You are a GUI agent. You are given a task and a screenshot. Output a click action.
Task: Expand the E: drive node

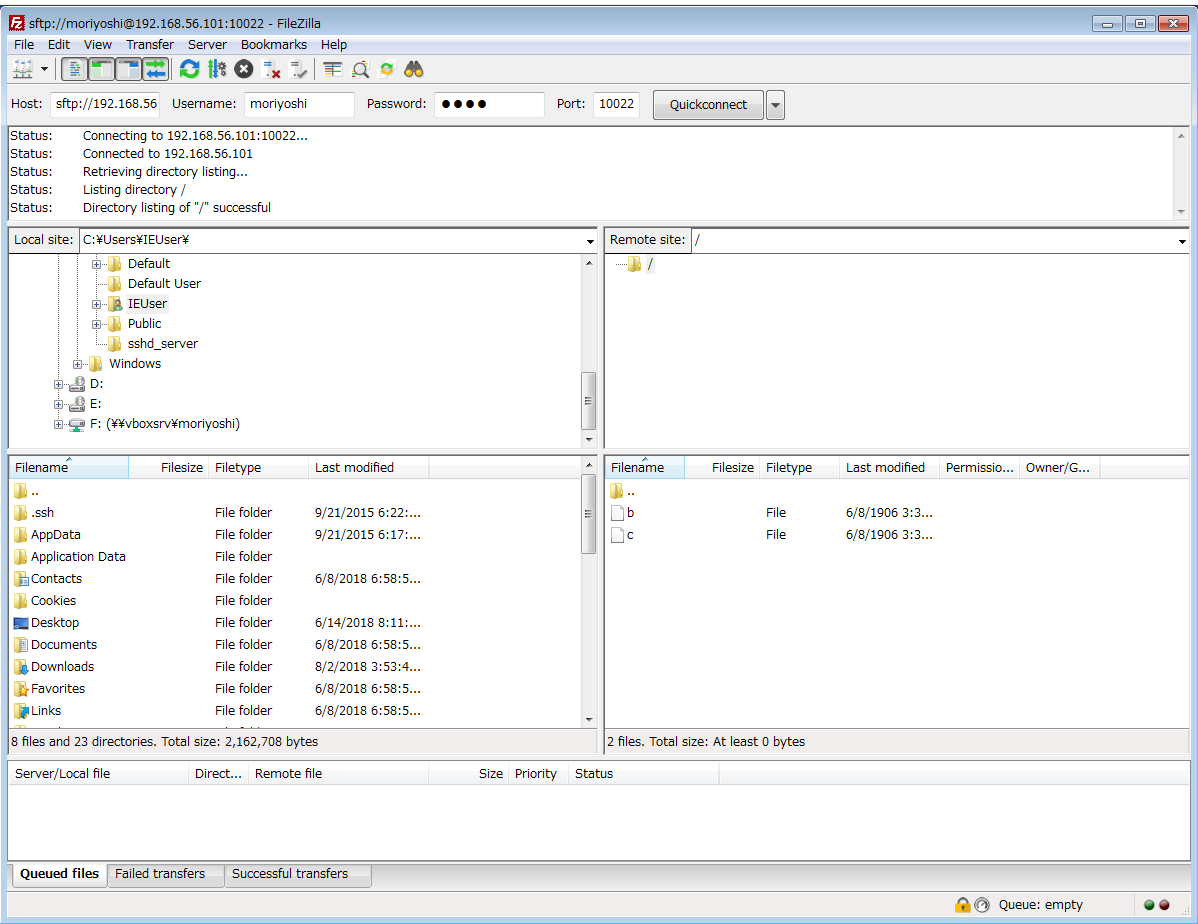pyautogui.click(x=58, y=404)
